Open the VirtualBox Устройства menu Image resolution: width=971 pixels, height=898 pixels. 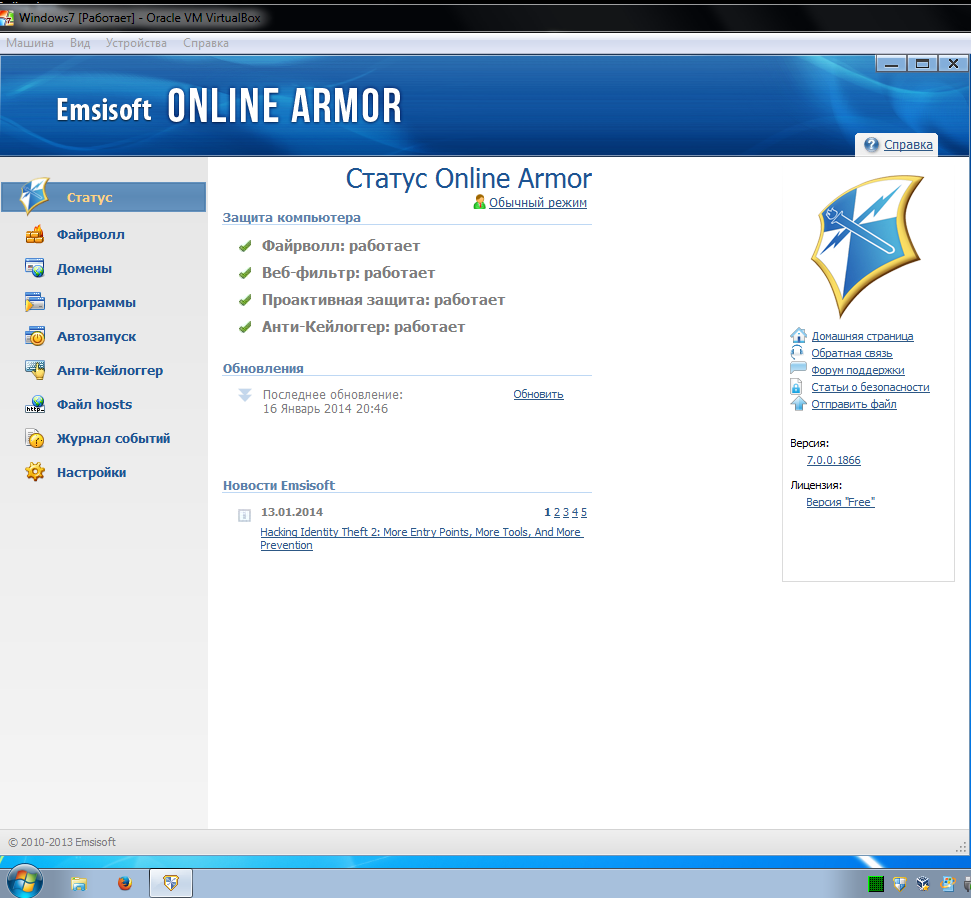(136, 43)
